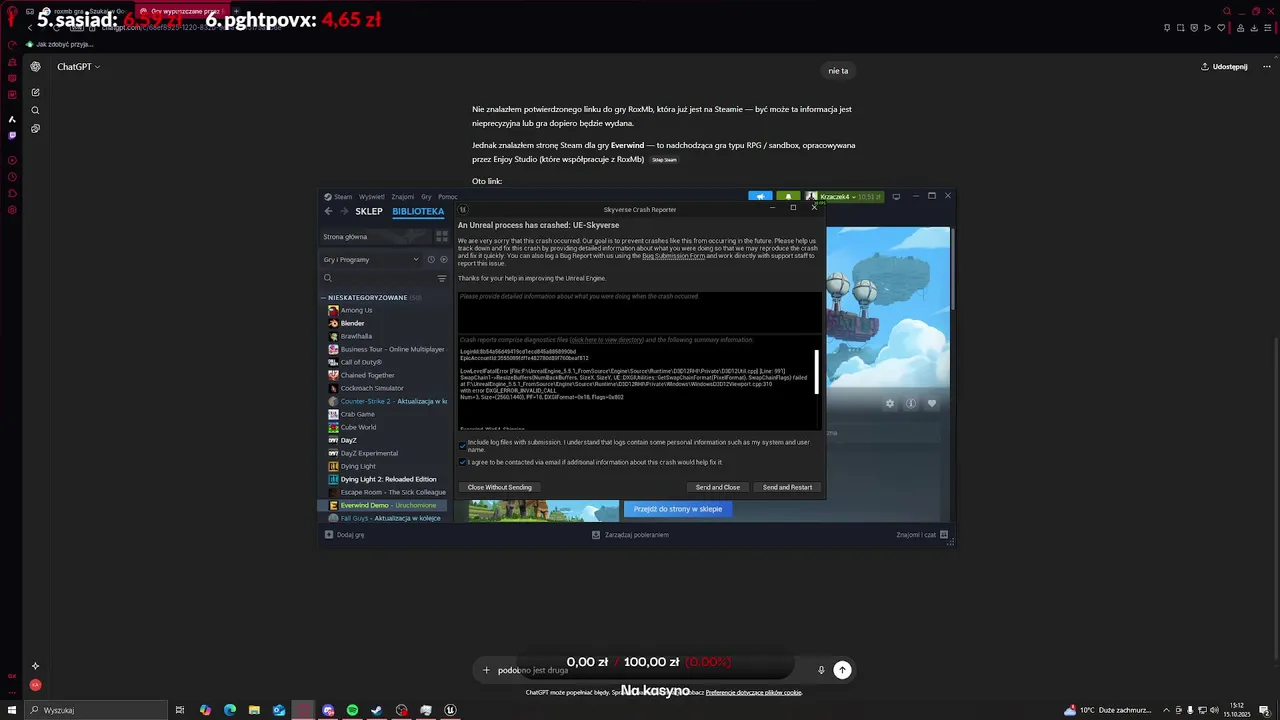Open Microsoft Edge from taskbar

(230, 710)
